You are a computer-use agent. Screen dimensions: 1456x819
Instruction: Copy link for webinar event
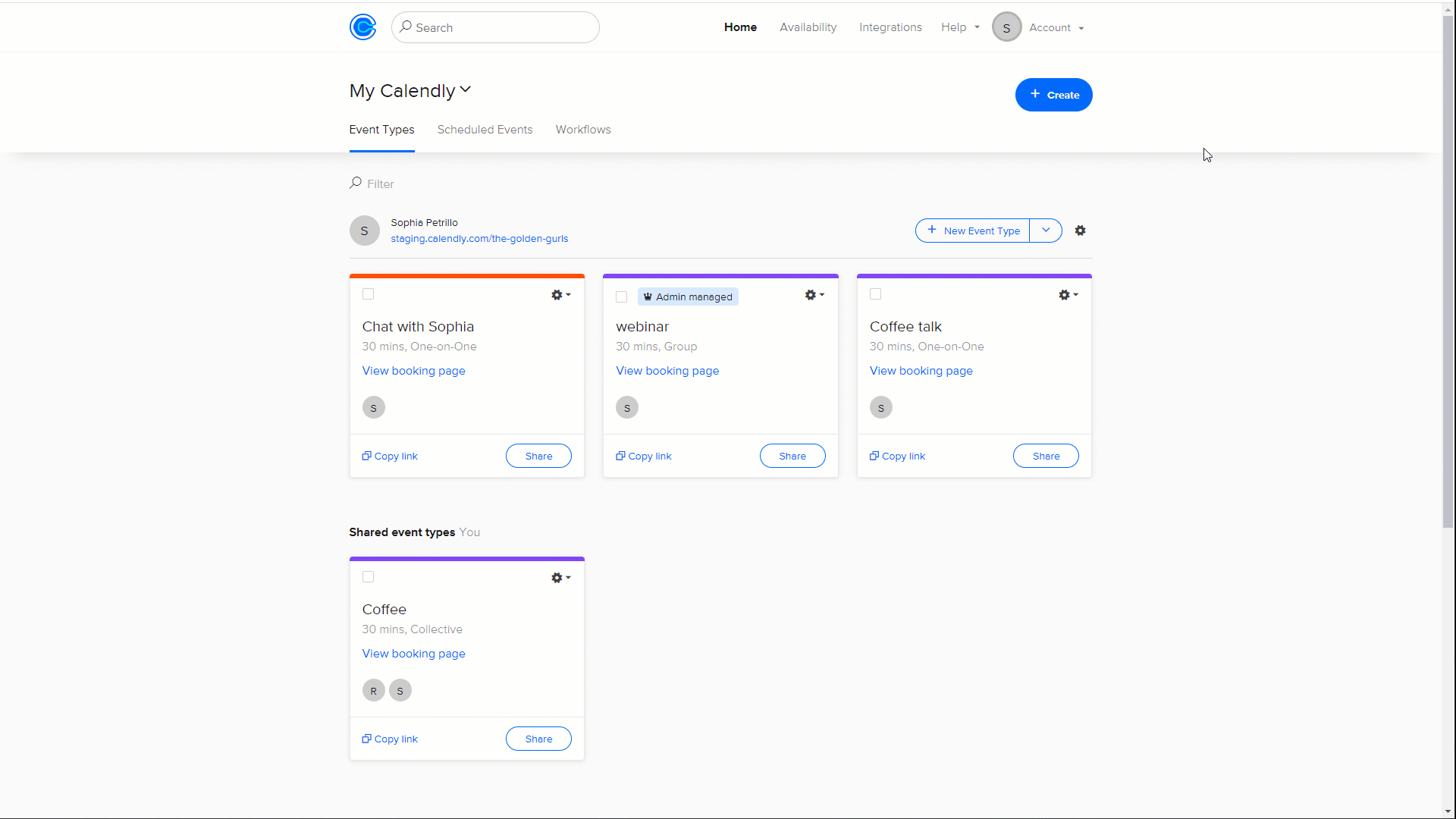(644, 457)
